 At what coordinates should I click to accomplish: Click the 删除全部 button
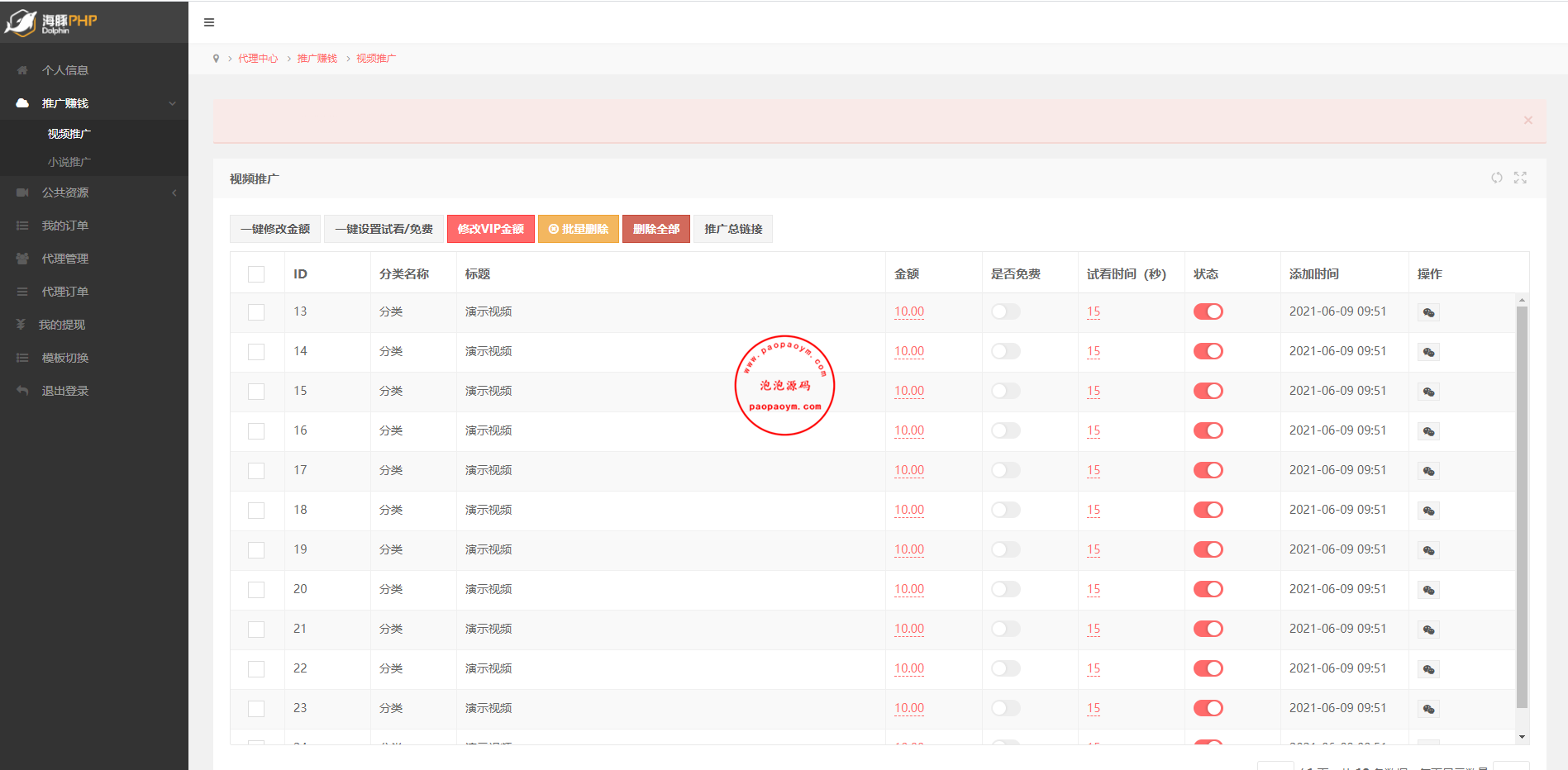pyautogui.click(x=655, y=229)
